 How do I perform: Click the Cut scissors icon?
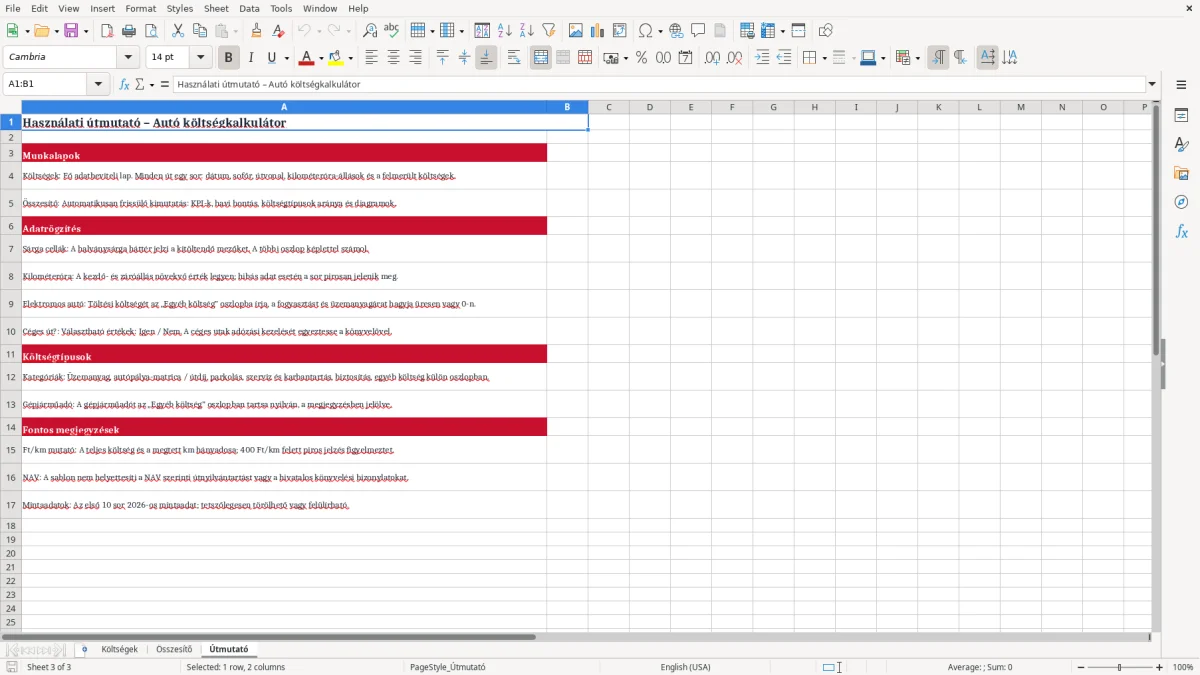[x=177, y=31]
